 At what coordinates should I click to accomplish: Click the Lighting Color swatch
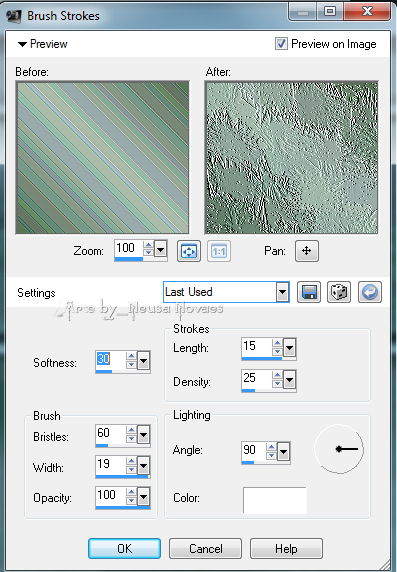(x=275, y=500)
